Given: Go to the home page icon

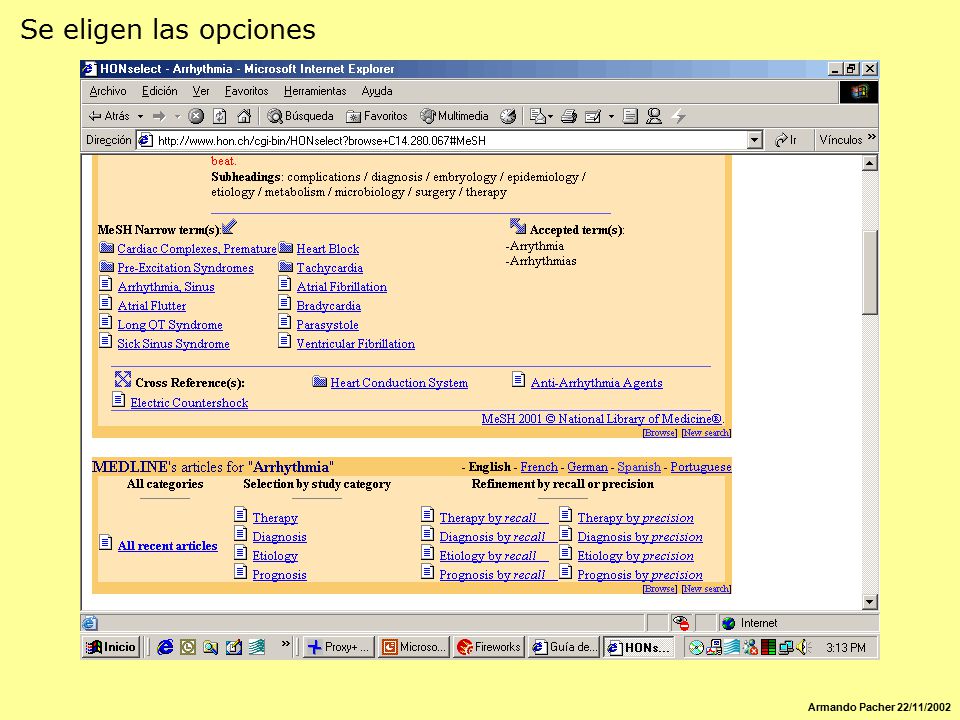Looking at the screenshot, I should [244, 116].
